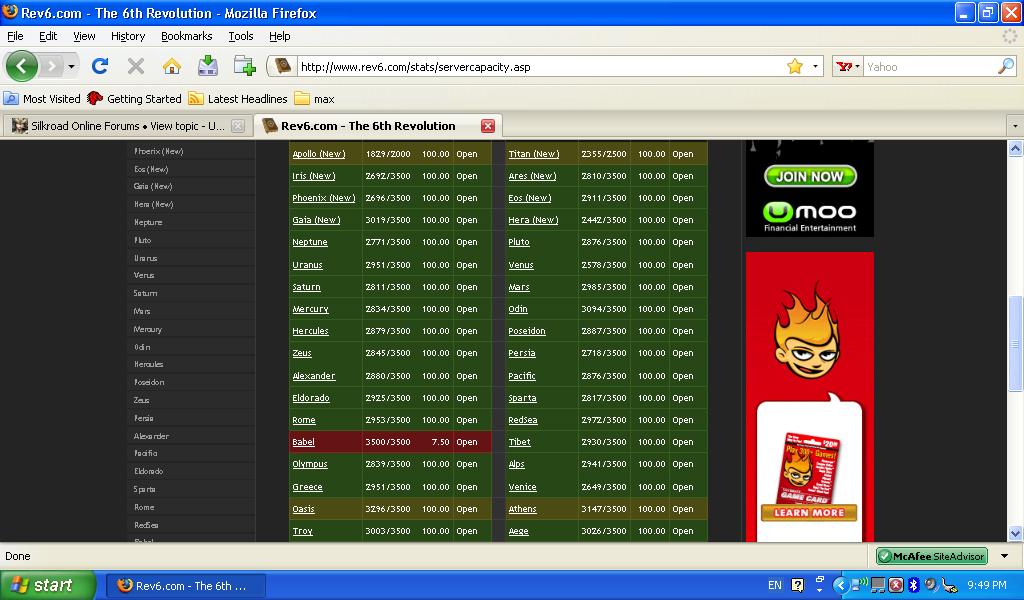Click the New Tab toolbar icon
Viewport: 1024px width, 600px height.
pyautogui.click(x=244, y=66)
